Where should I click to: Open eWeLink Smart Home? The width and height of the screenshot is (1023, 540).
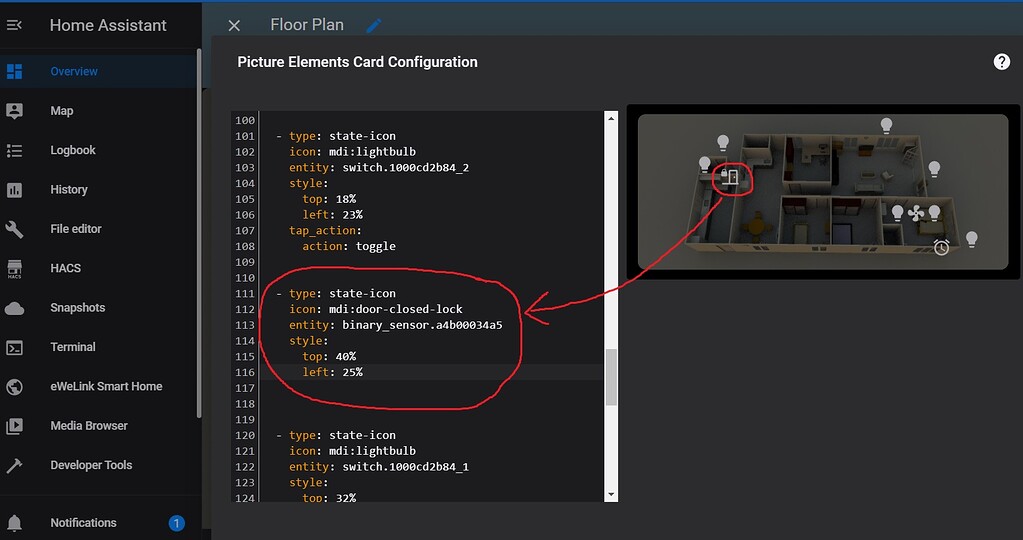106,386
